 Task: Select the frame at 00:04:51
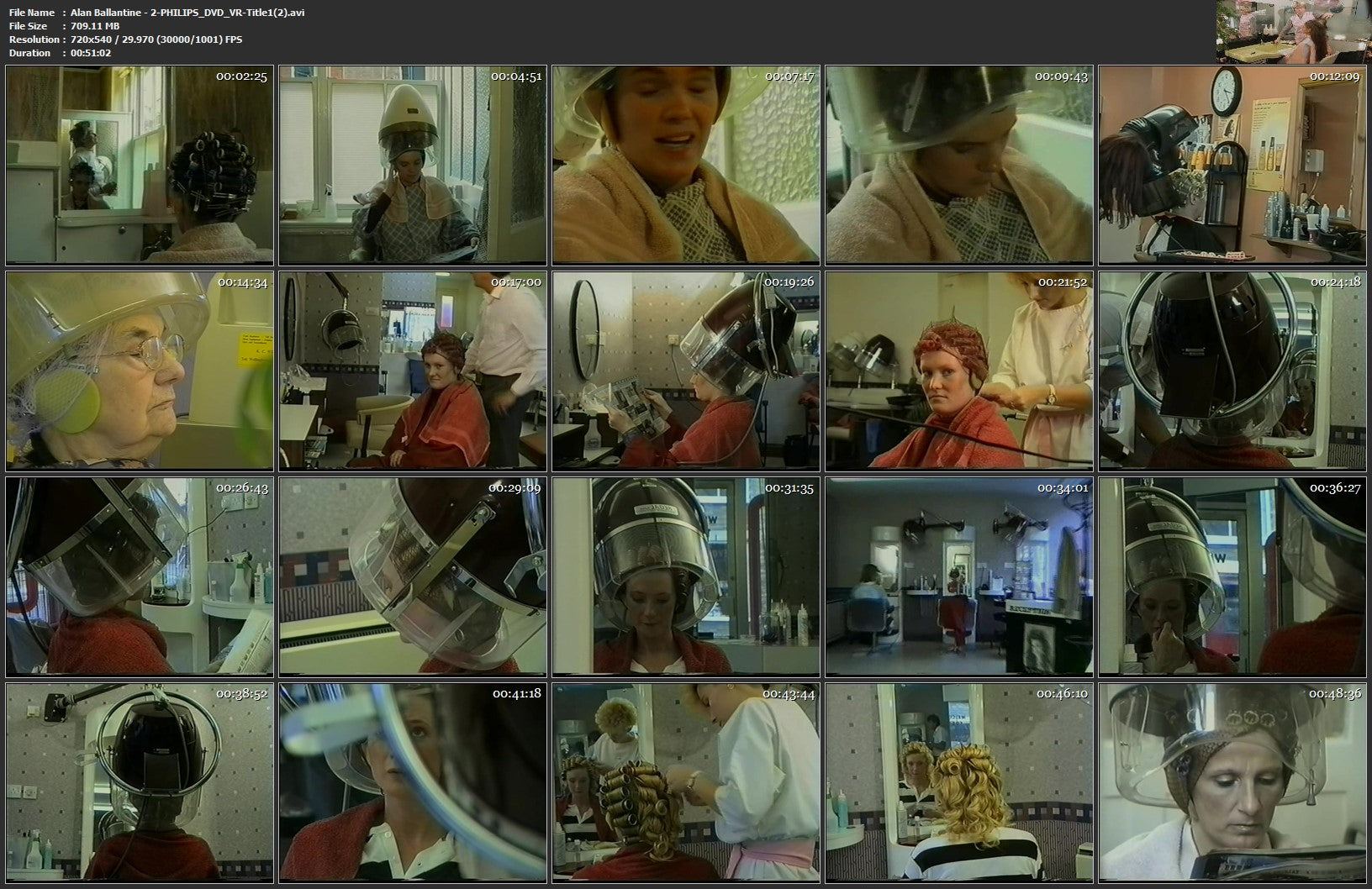(x=413, y=165)
